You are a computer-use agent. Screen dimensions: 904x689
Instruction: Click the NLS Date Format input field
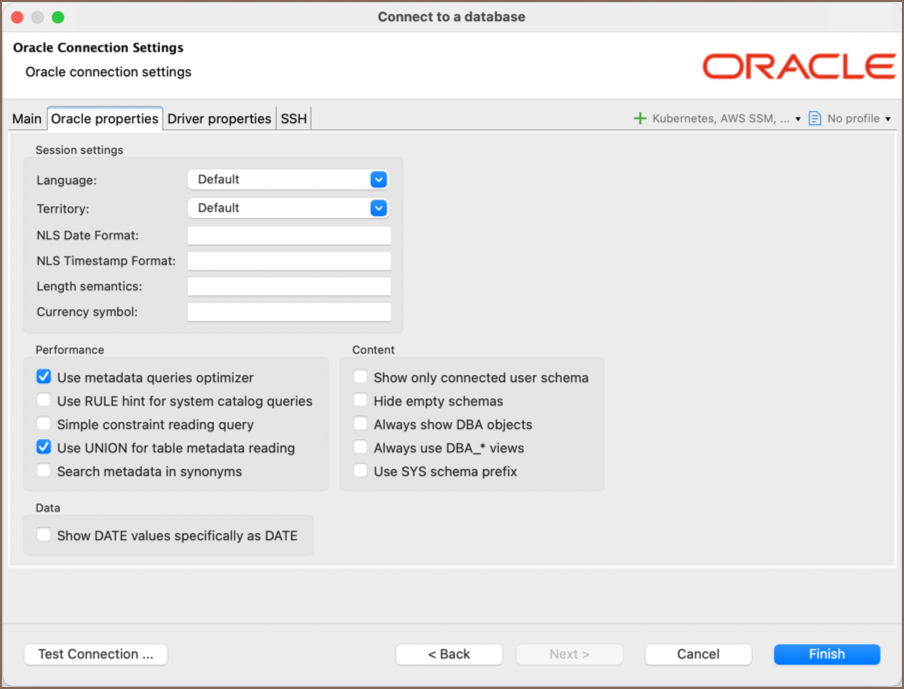288,234
